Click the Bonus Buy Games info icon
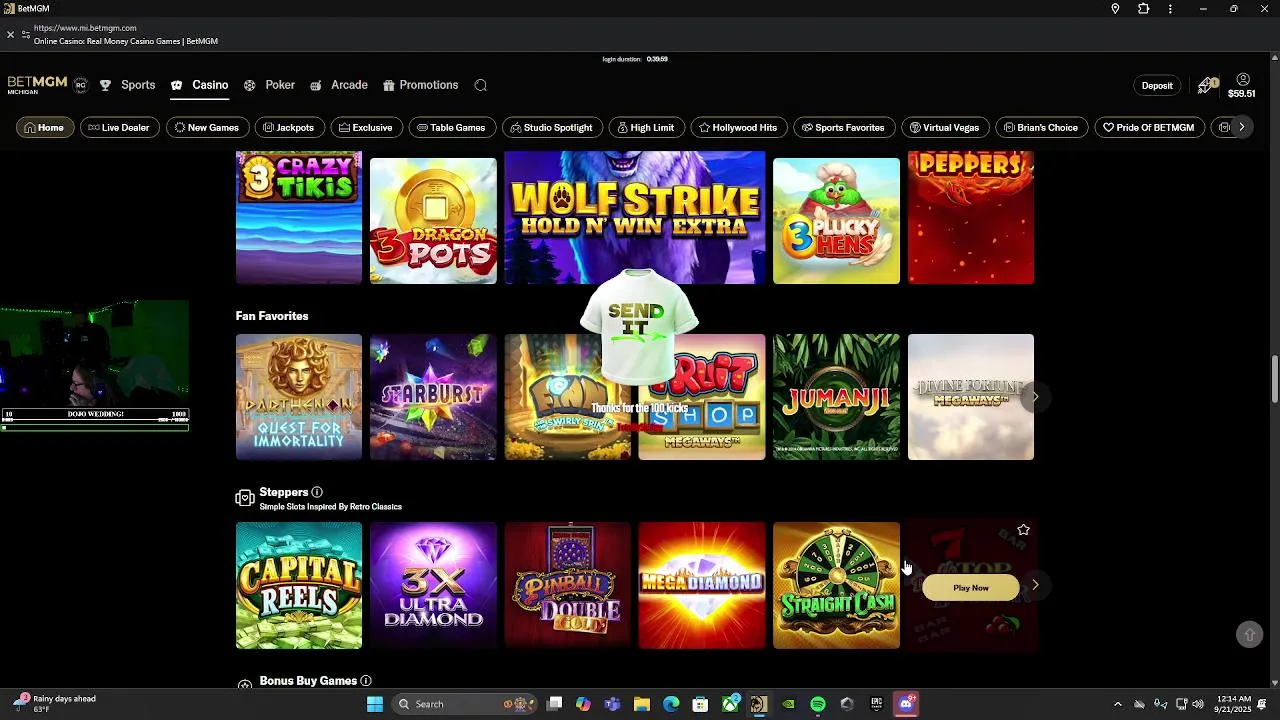Screen dimensions: 1280x720 click(x=366, y=681)
